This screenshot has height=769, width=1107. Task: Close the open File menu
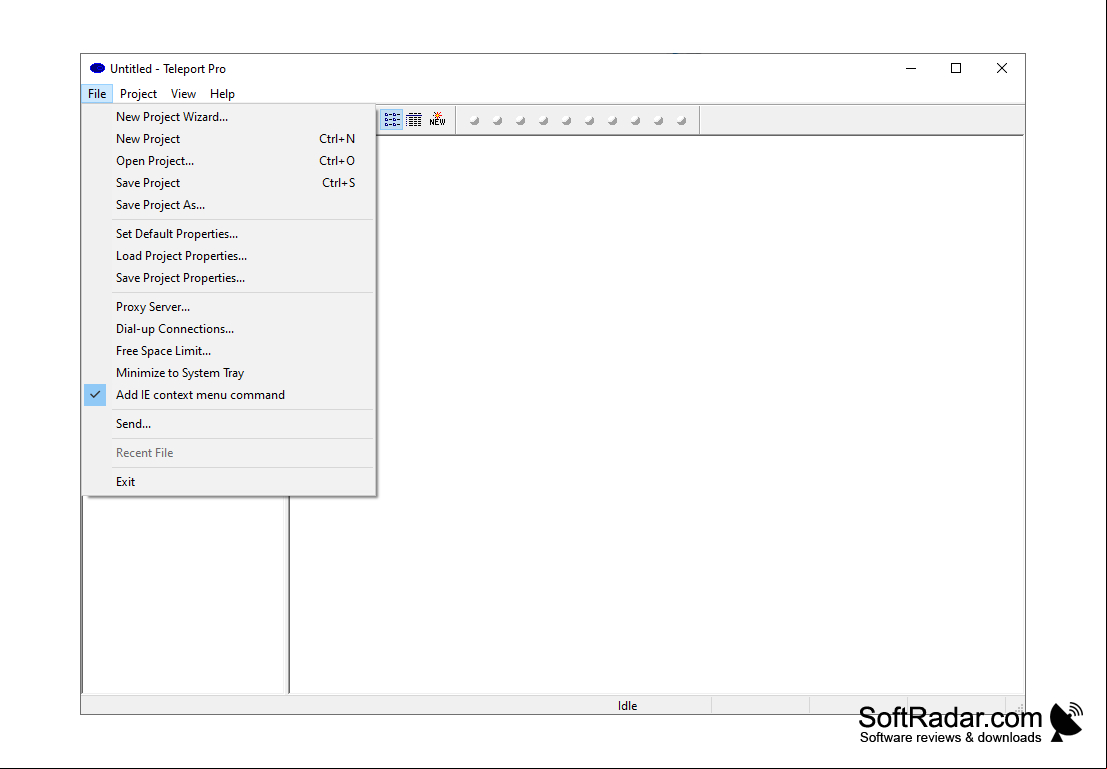97,94
